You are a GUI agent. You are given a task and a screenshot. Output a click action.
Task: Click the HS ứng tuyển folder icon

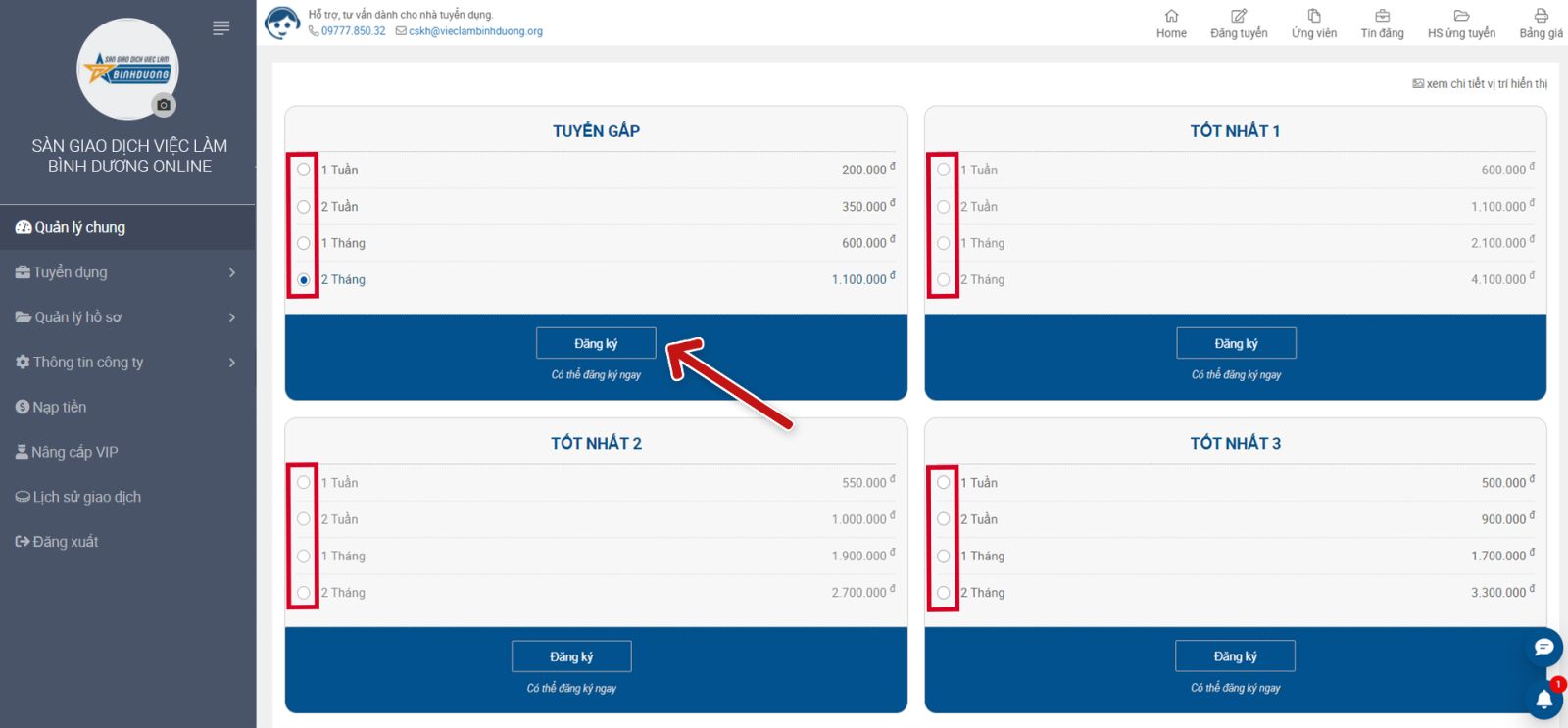(x=1461, y=16)
